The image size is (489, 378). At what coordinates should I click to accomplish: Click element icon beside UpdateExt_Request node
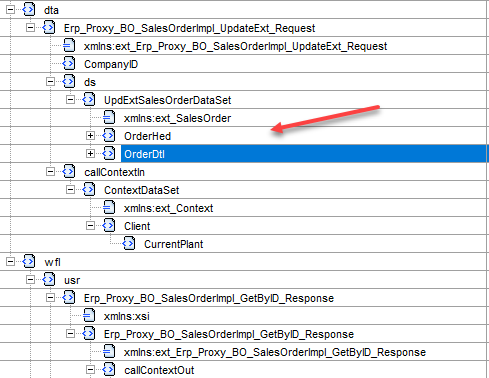click(49, 28)
